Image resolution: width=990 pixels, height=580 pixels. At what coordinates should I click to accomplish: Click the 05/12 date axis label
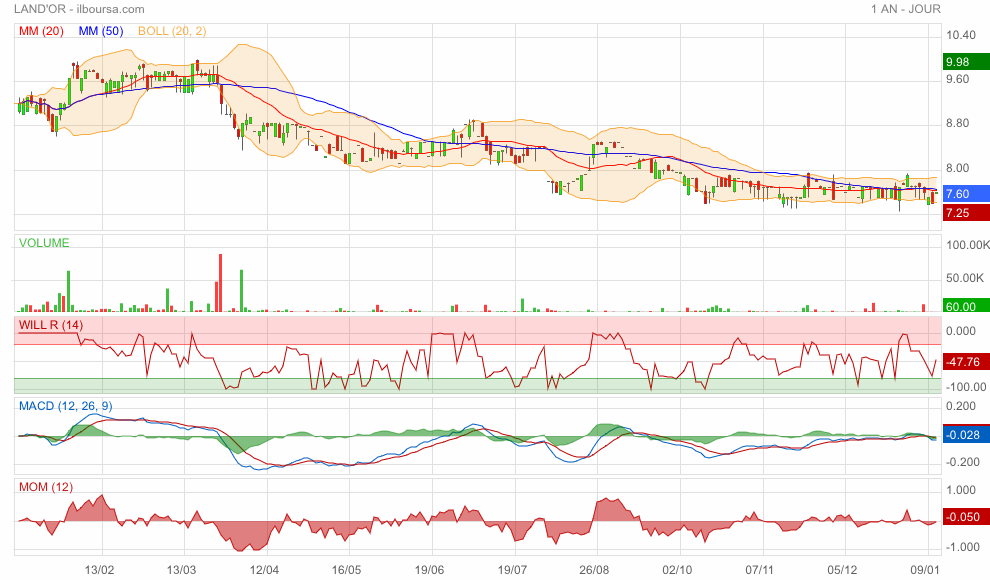click(842, 570)
